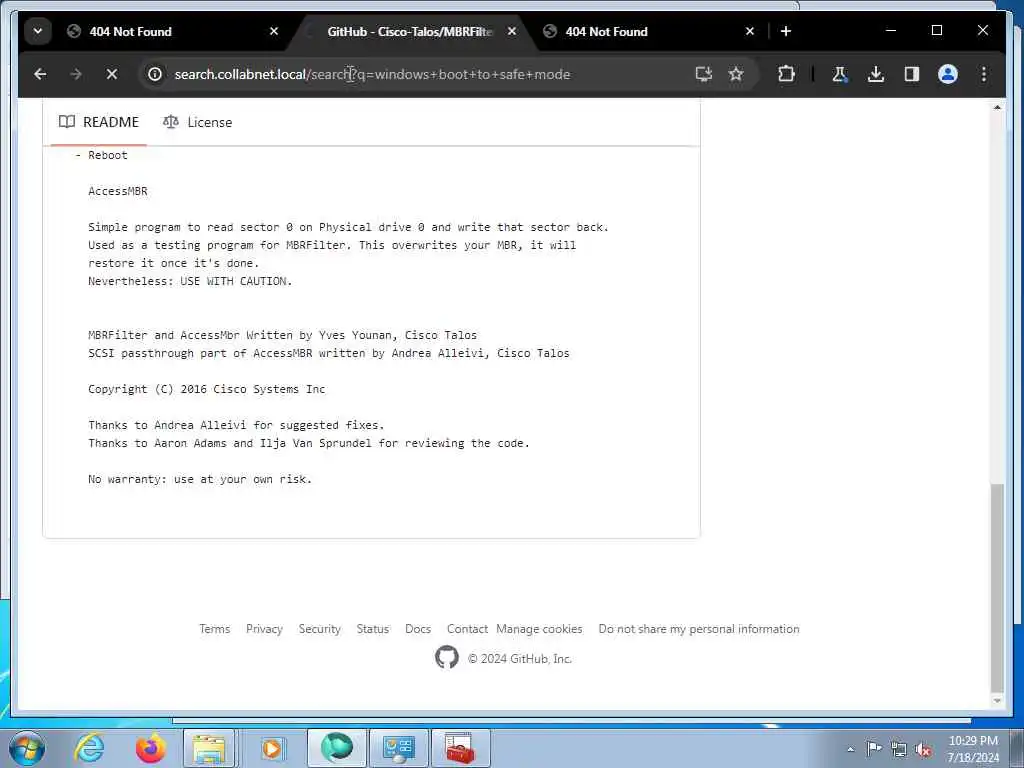Screen dimensions: 1024x768
Task: Click the teal browser icon on taskbar
Action: tap(337, 748)
